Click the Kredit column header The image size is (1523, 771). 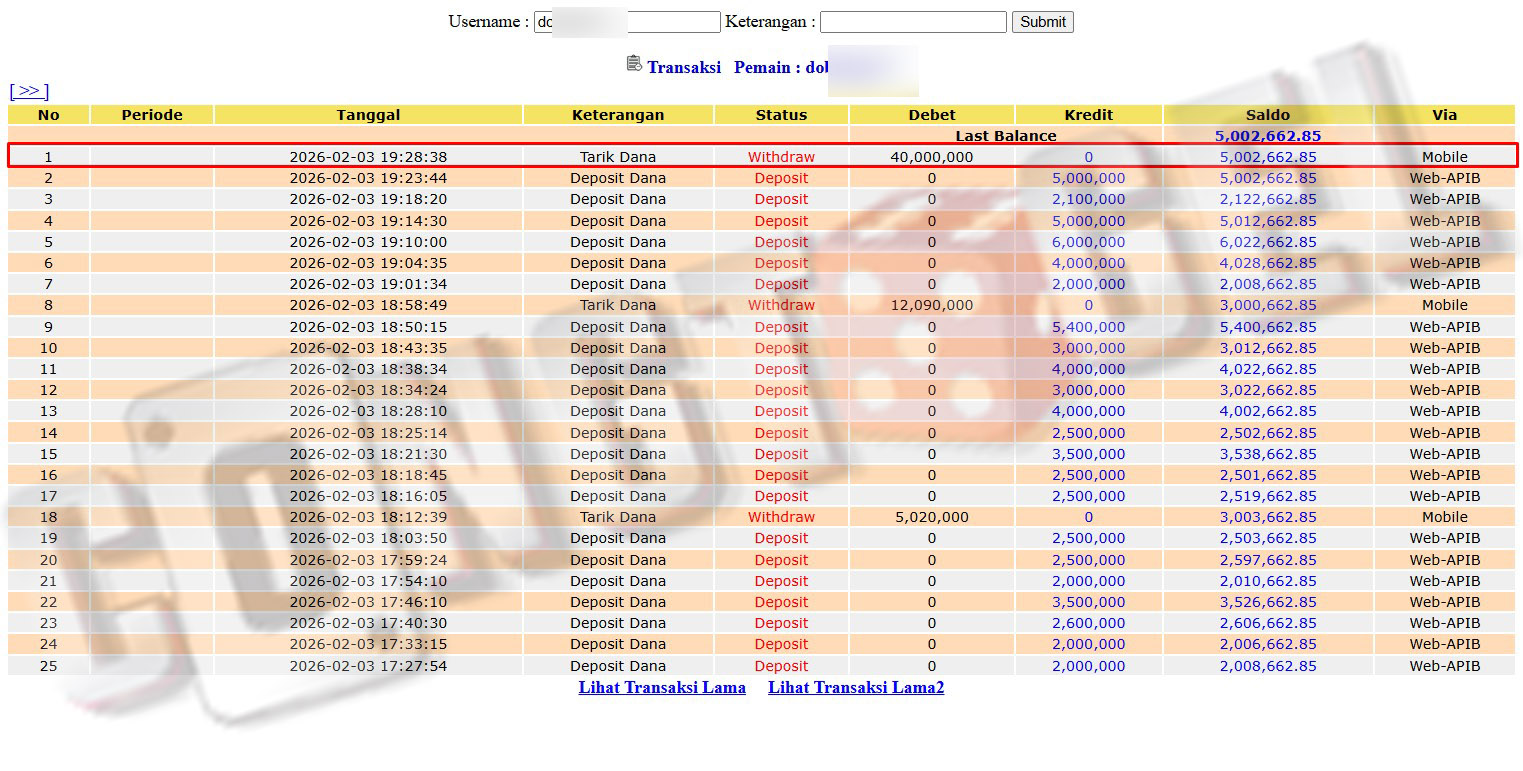[1088, 115]
